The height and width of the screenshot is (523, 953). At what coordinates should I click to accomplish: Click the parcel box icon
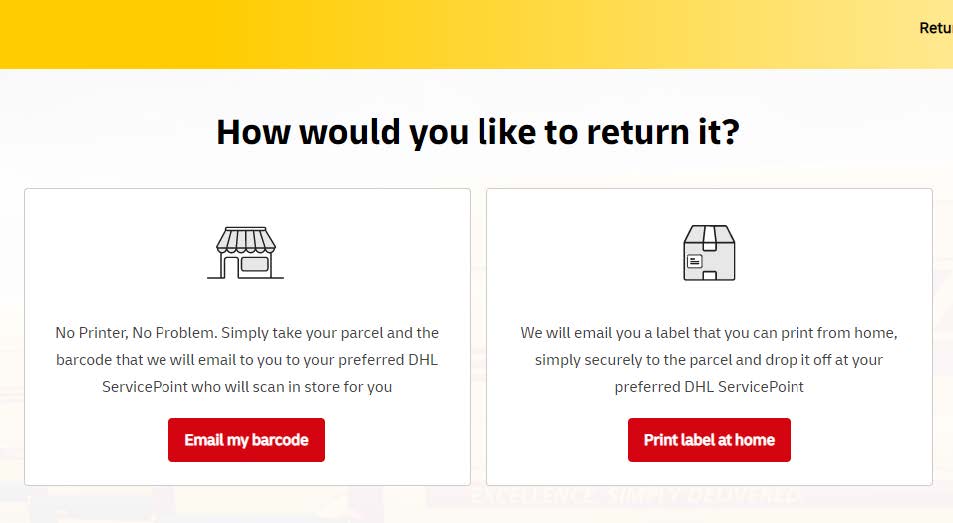(709, 253)
